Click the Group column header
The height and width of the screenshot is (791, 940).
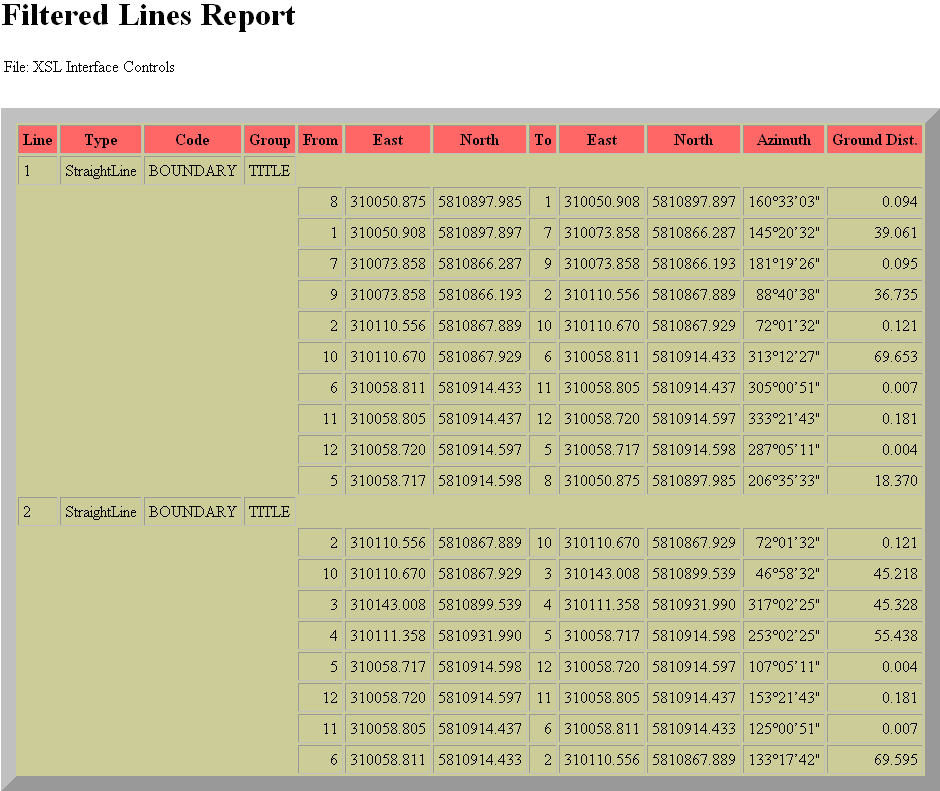pos(270,140)
